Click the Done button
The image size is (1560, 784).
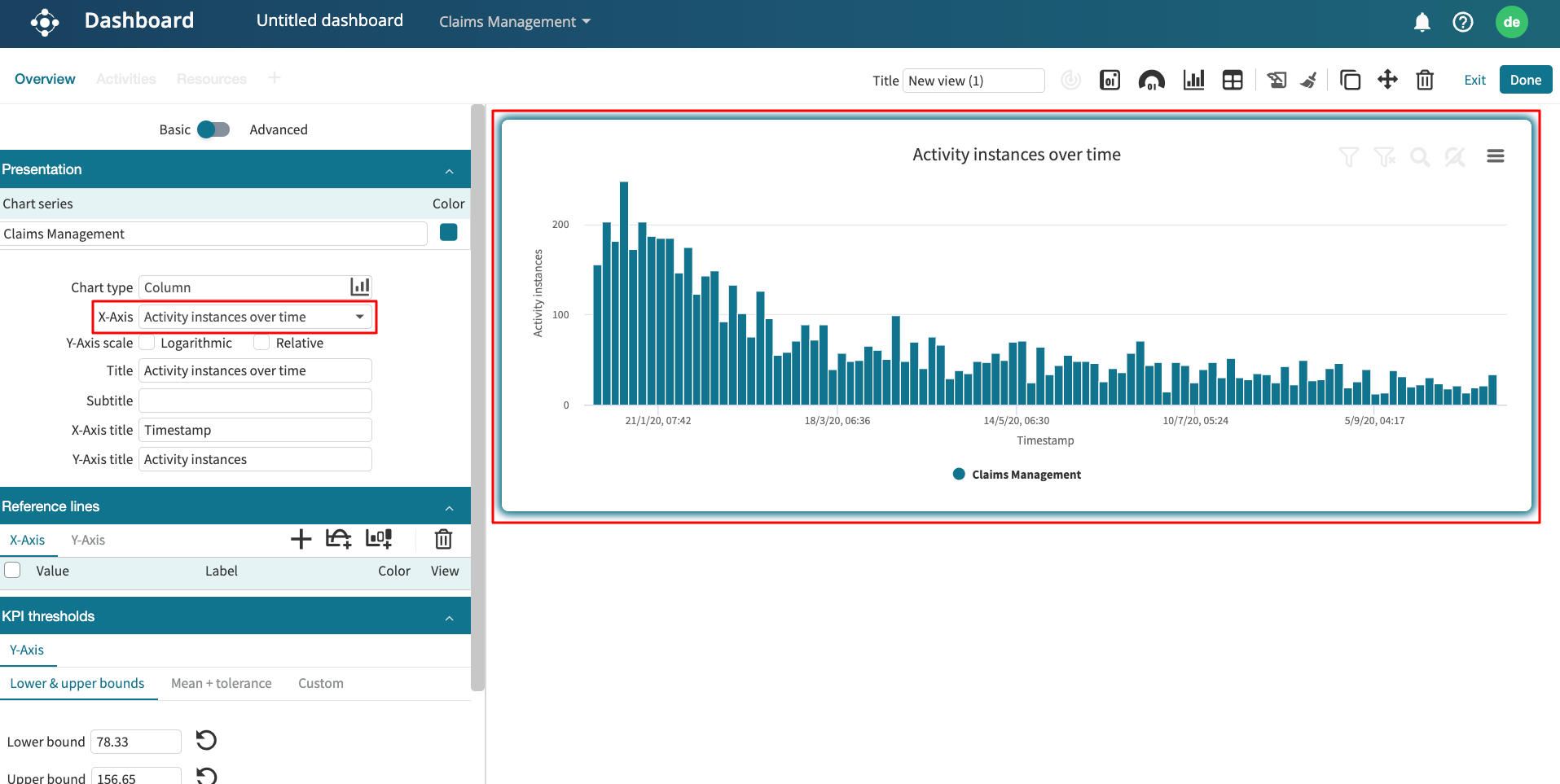click(x=1525, y=80)
